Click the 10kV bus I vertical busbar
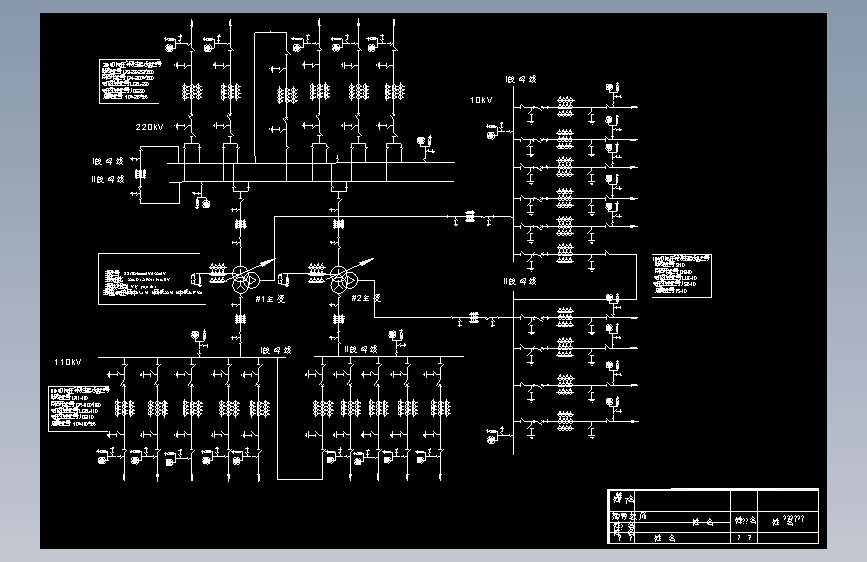Viewport: 867px width, 562px height. [x=514, y=174]
